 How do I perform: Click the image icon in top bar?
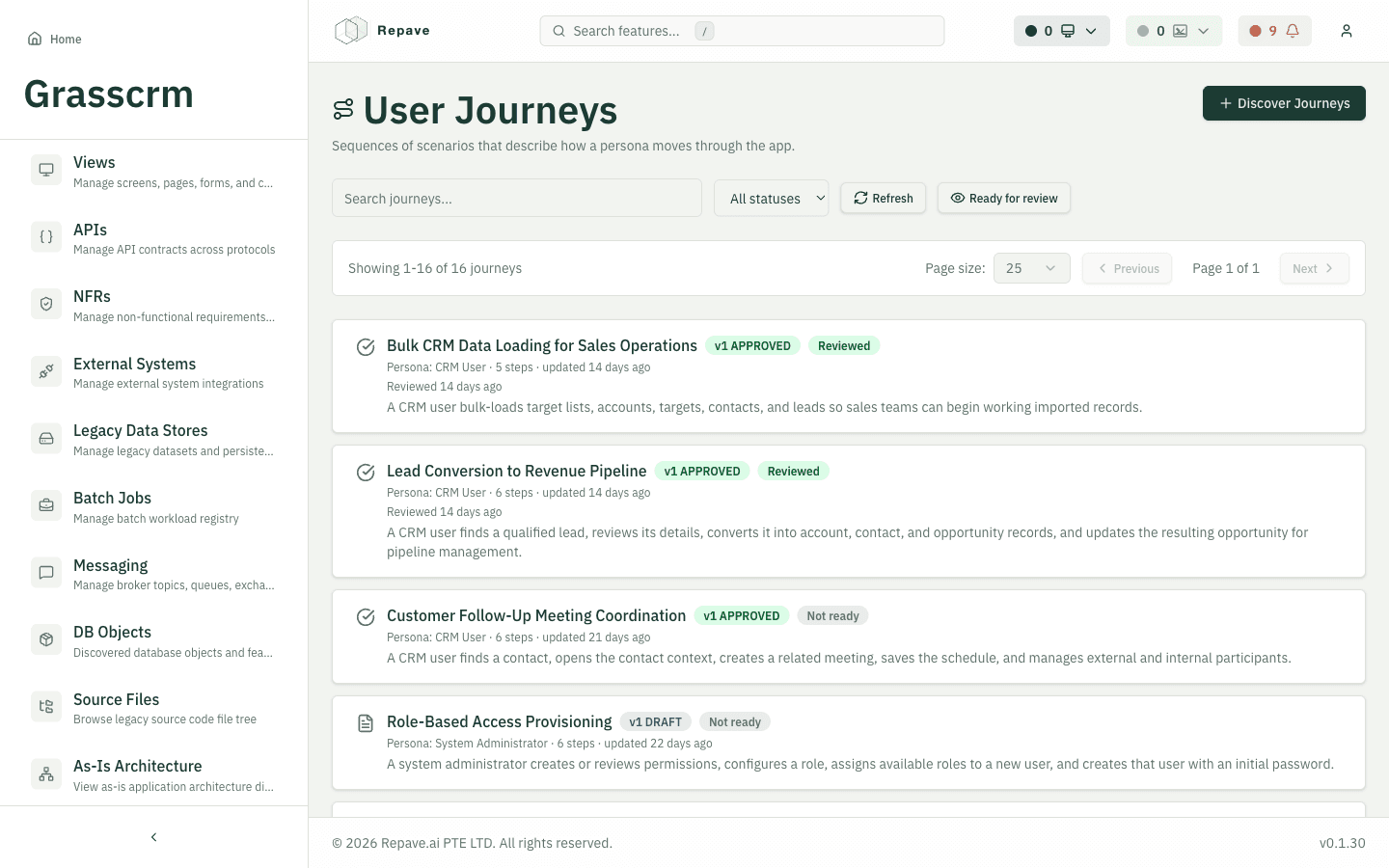pyautogui.click(x=1180, y=31)
